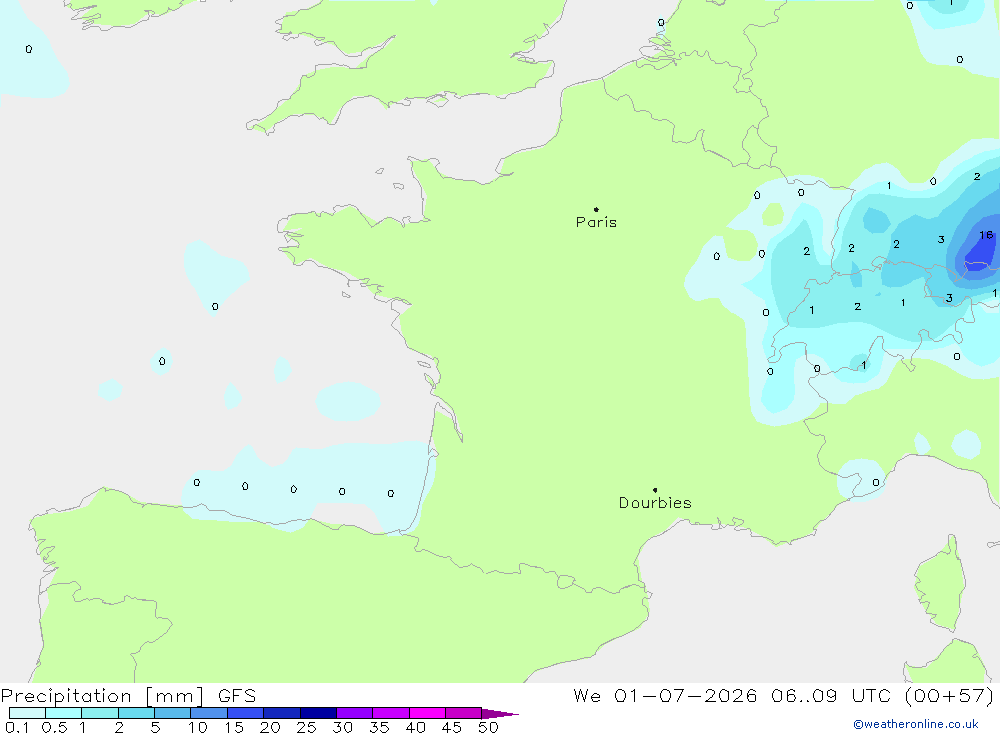1000x733 pixels.
Task: Pick the 15–20 mm legend color swatch
Action: click(x=246, y=713)
